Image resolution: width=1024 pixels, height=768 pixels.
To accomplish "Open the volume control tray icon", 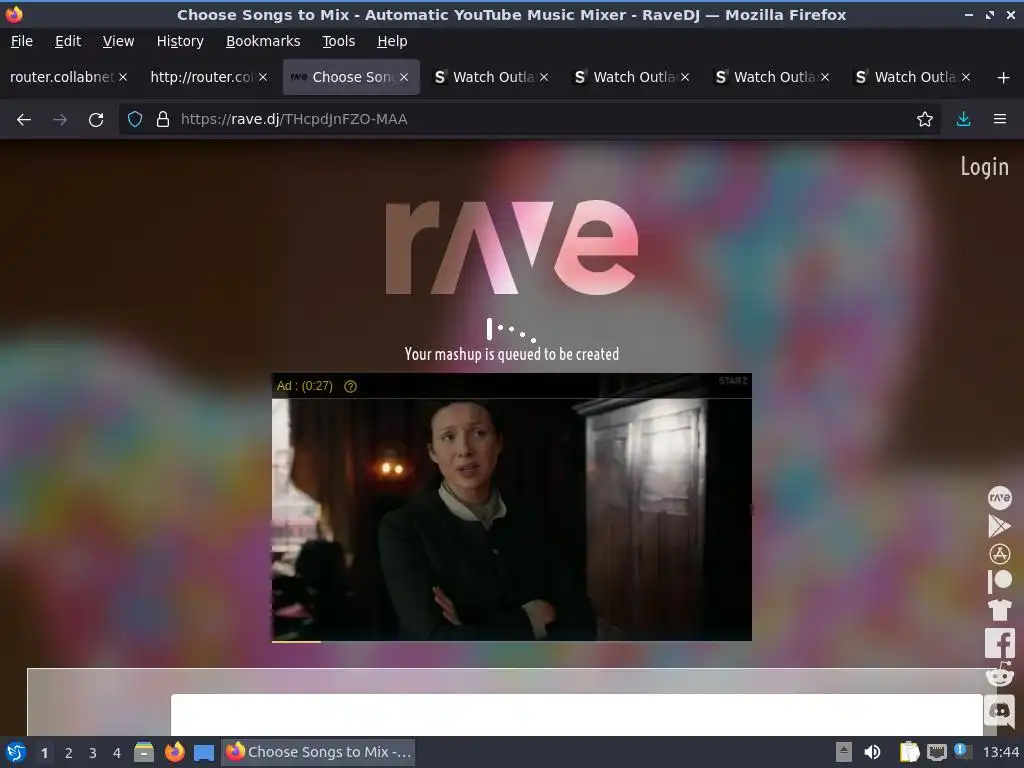I will coord(872,752).
